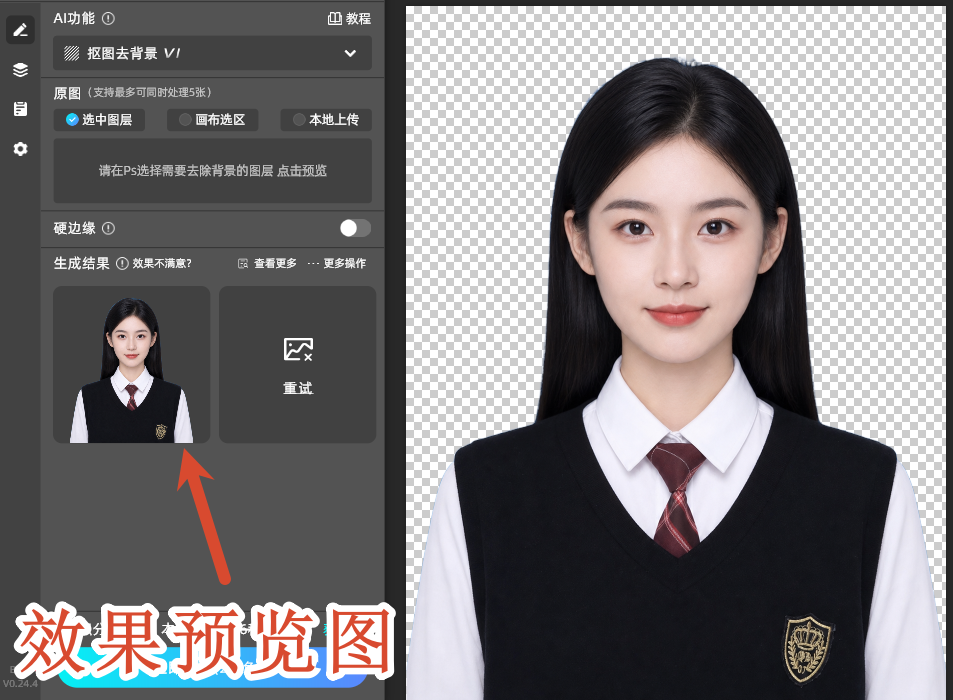The width and height of the screenshot is (953, 700).
Task: Click info icon next to 生成结果
Action: (122, 263)
